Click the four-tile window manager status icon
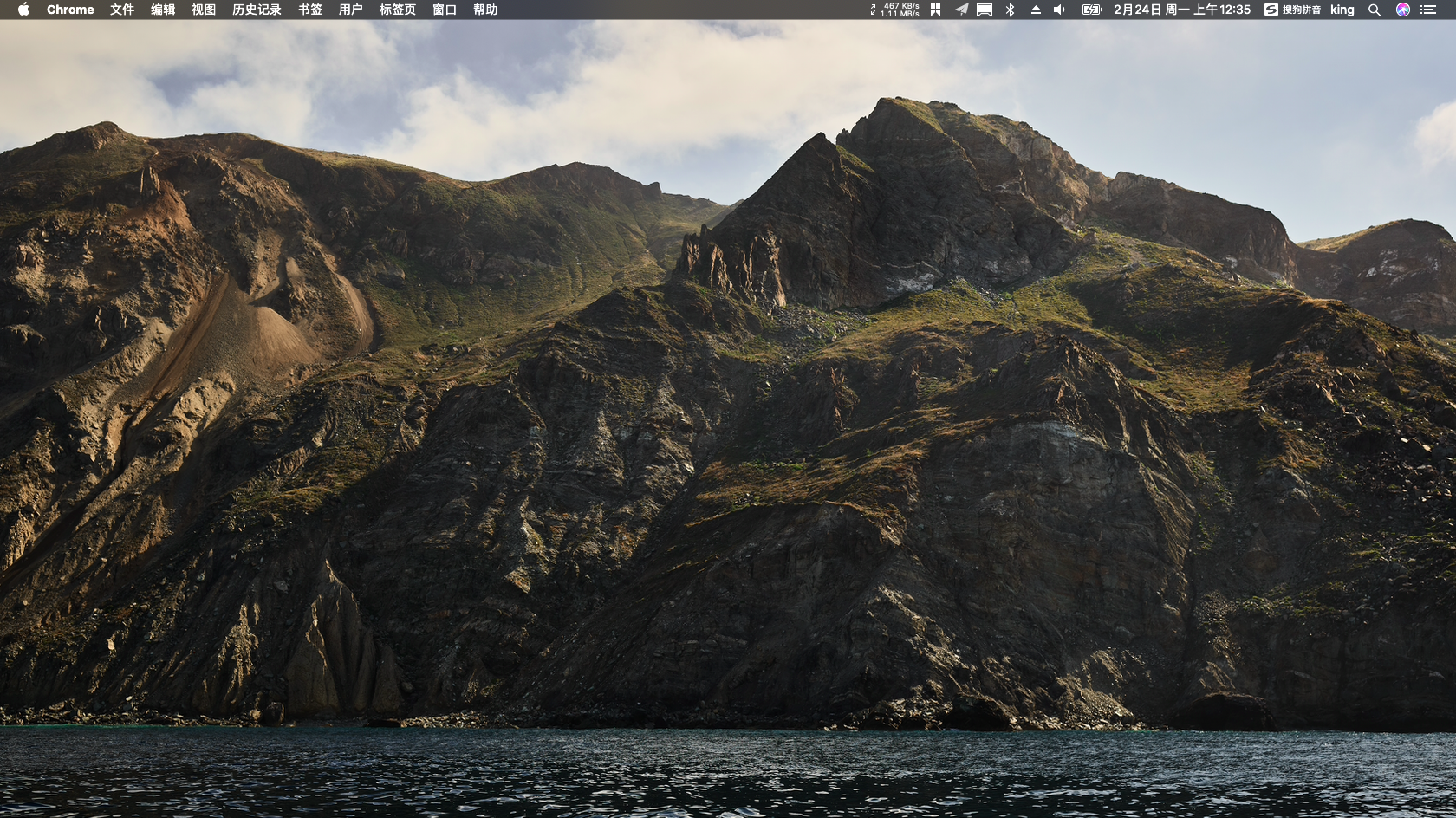The image size is (1456, 818). click(x=936, y=10)
